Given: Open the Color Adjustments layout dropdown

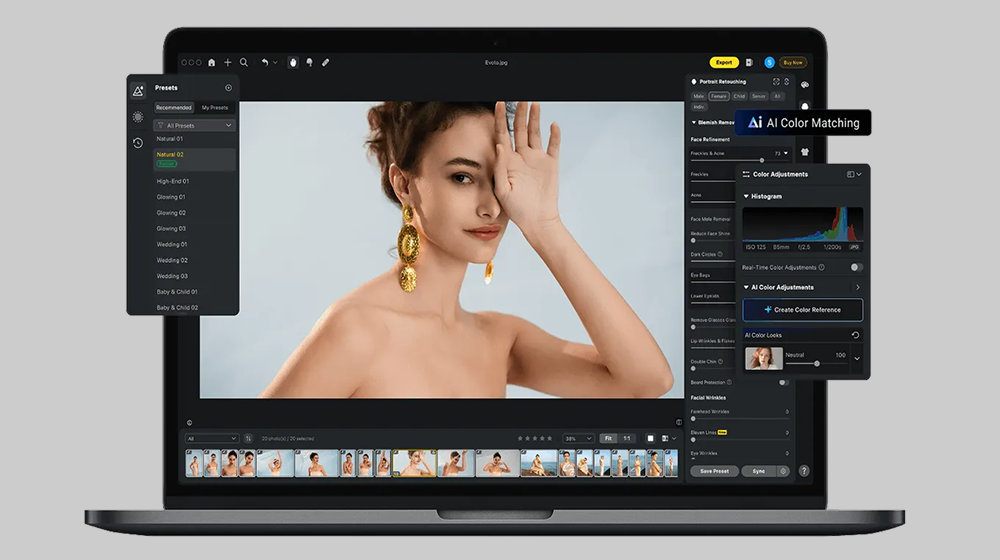Looking at the screenshot, I should point(854,174).
